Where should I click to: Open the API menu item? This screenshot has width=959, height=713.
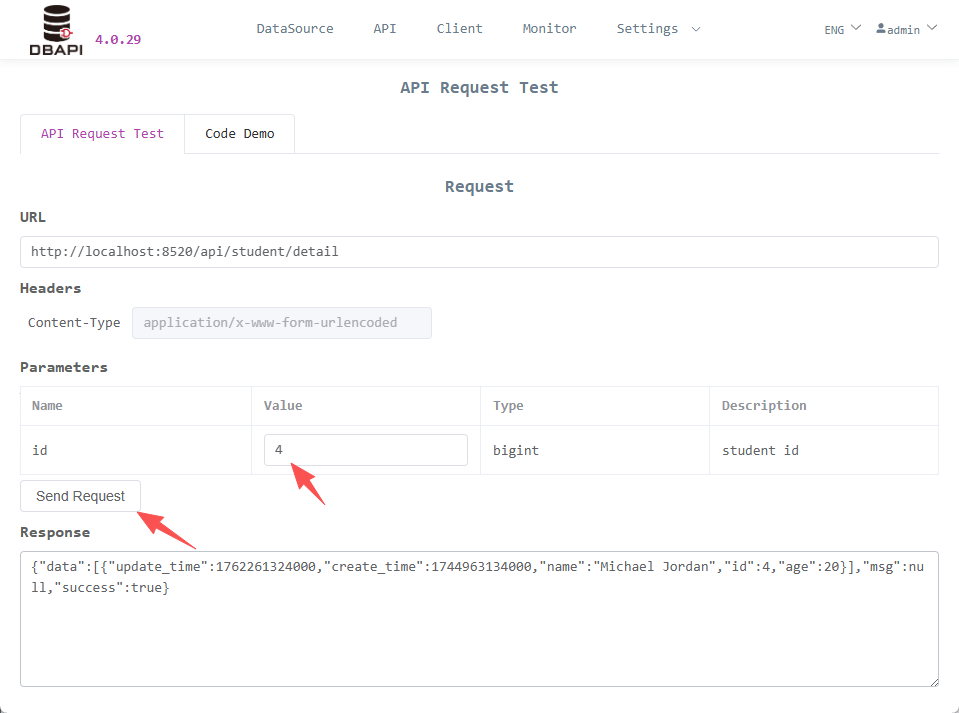(384, 29)
